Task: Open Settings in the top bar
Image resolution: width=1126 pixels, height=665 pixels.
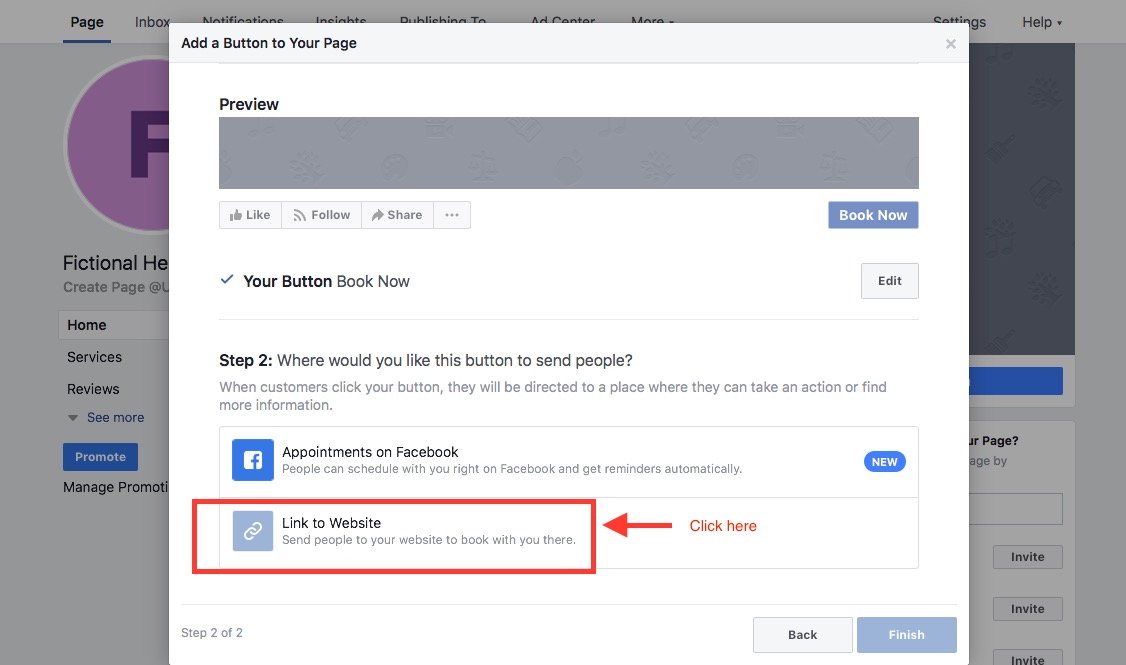Action: (x=959, y=20)
